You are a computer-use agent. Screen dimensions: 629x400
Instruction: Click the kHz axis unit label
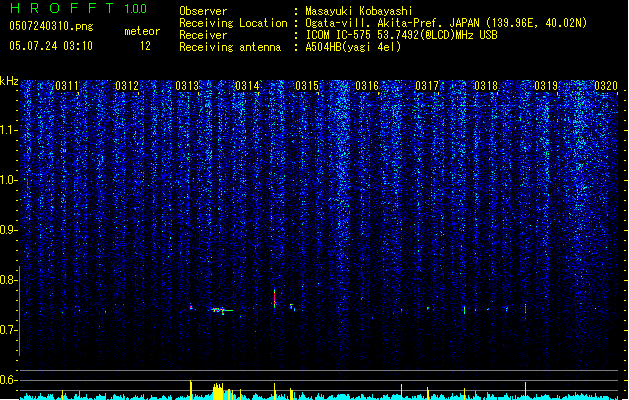point(9,81)
